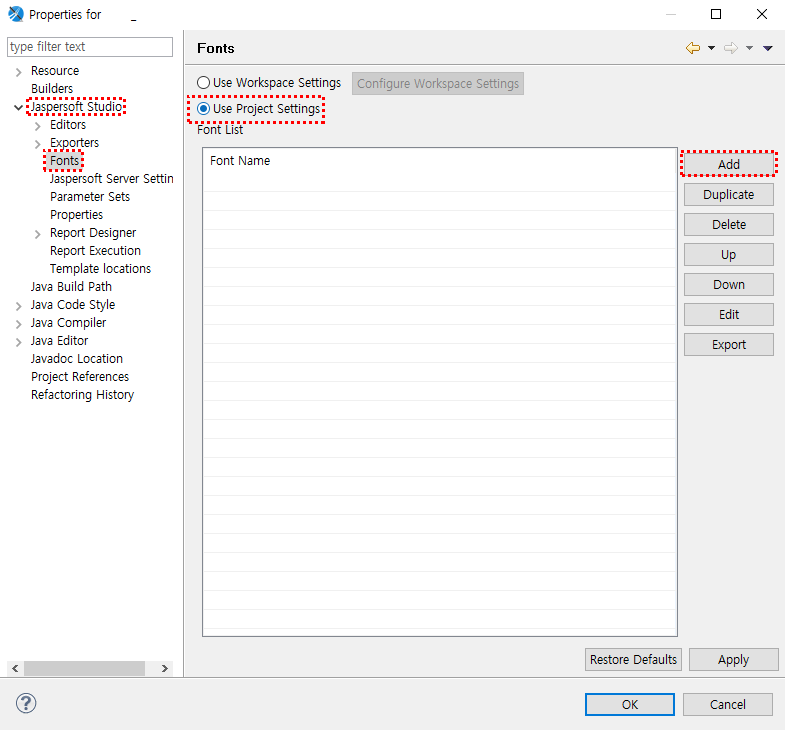Click the Add font button
This screenshot has width=785, height=730.
pyautogui.click(x=728, y=164)
